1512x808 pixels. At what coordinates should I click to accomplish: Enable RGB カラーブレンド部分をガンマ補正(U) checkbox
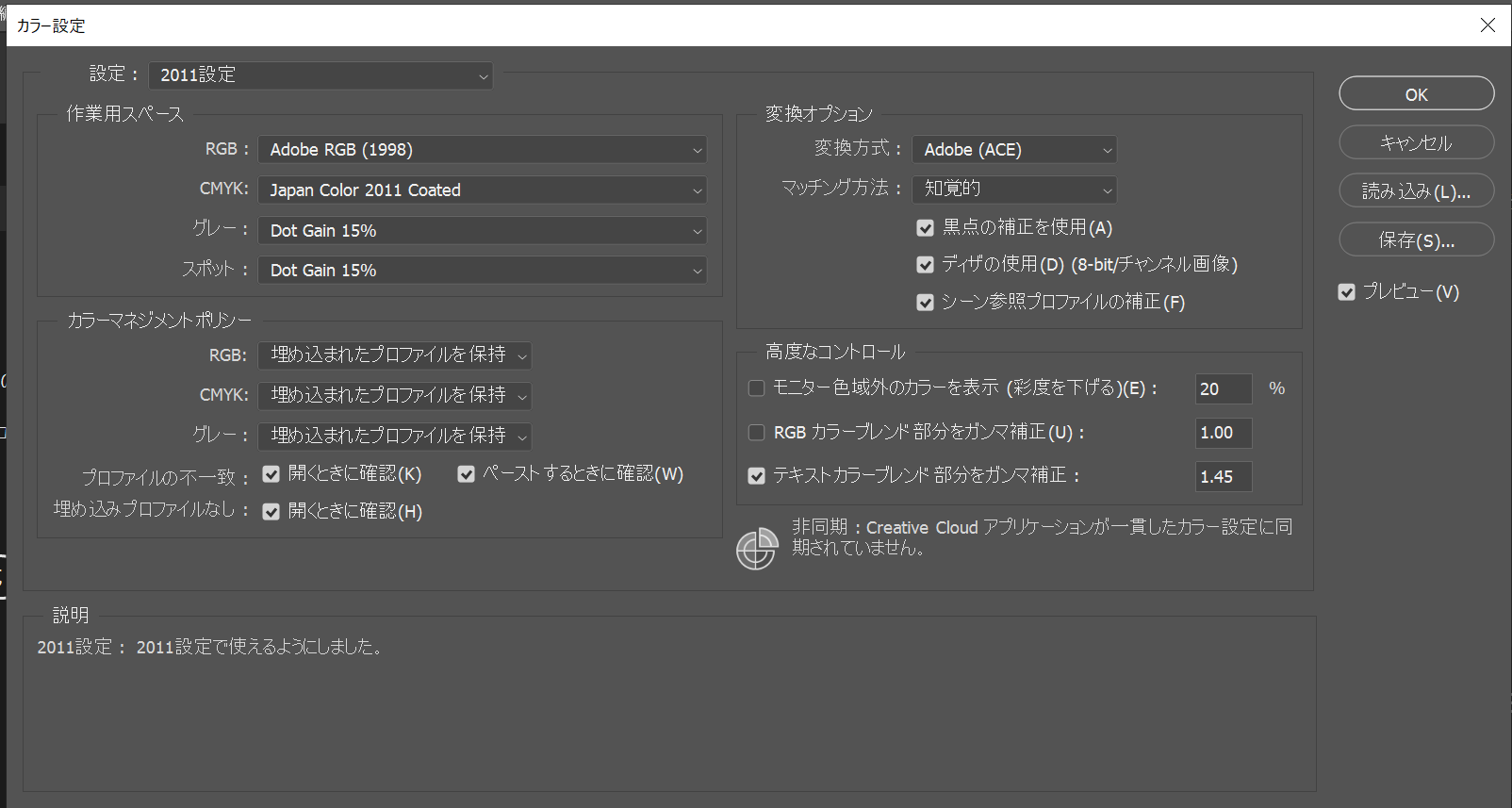(x=756, y=433)
